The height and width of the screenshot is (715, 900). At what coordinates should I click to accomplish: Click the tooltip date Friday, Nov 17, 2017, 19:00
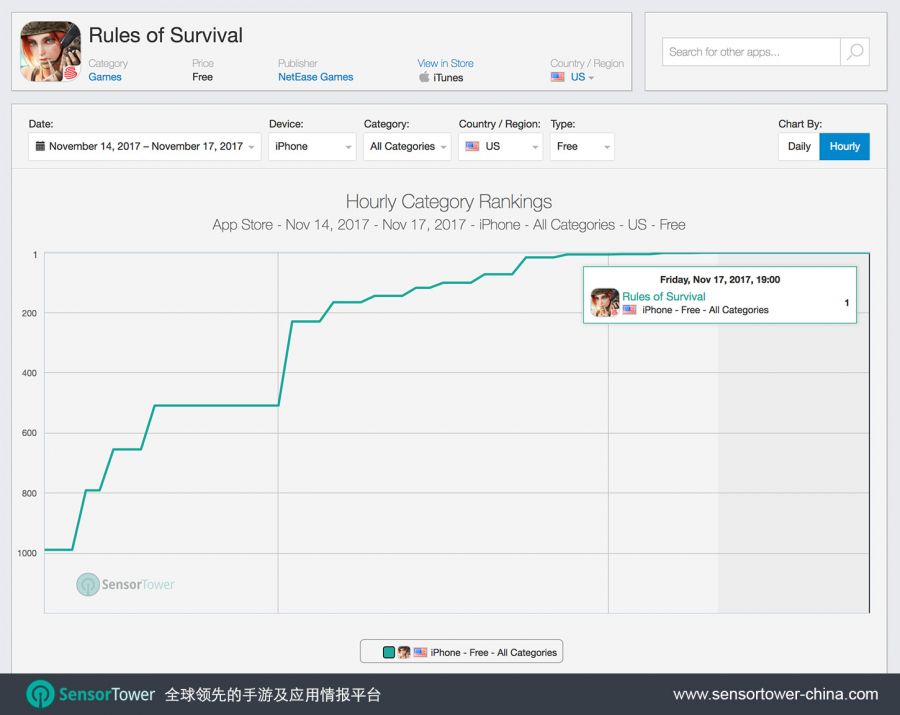pyautogui.click(x=720, y=279)
